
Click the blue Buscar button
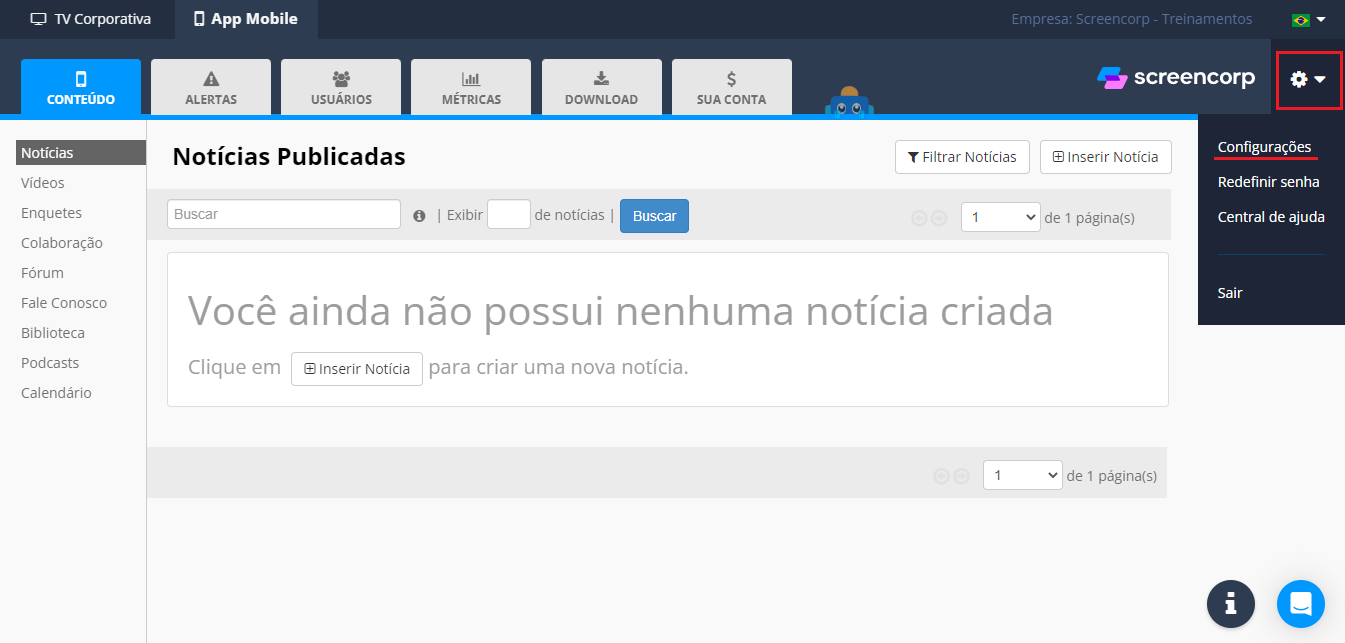coord(654,216)
